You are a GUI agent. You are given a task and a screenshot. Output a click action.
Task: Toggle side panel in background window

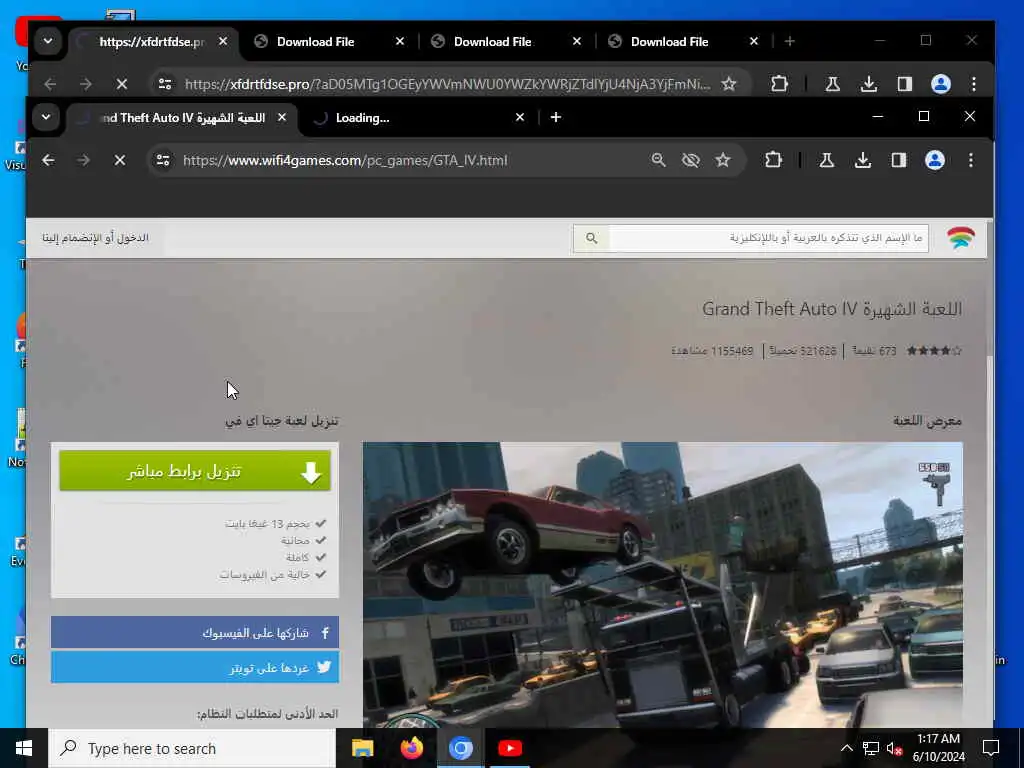(x=904, y=84)
